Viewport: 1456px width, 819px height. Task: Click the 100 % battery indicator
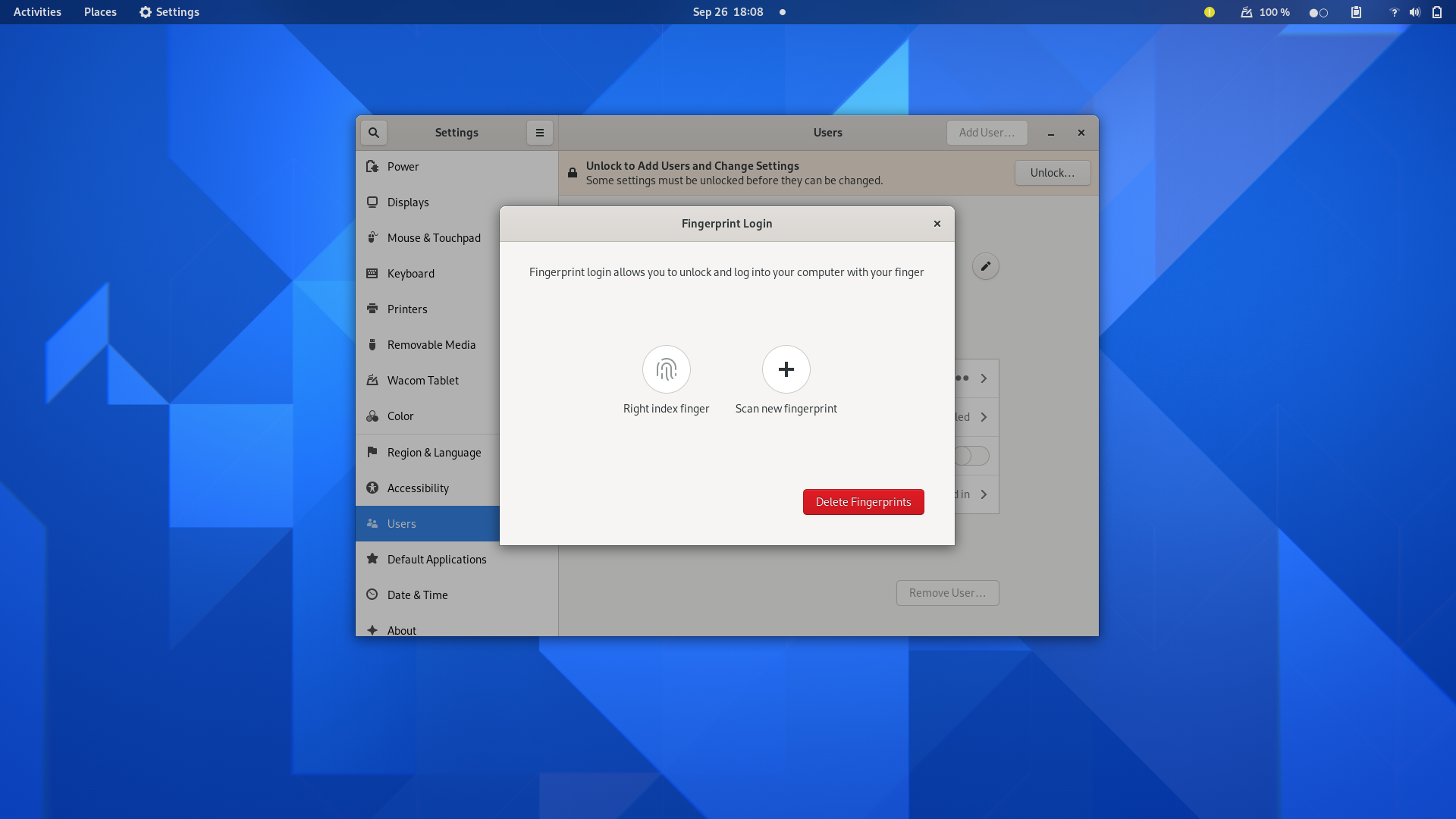(x=1265, y=12)
